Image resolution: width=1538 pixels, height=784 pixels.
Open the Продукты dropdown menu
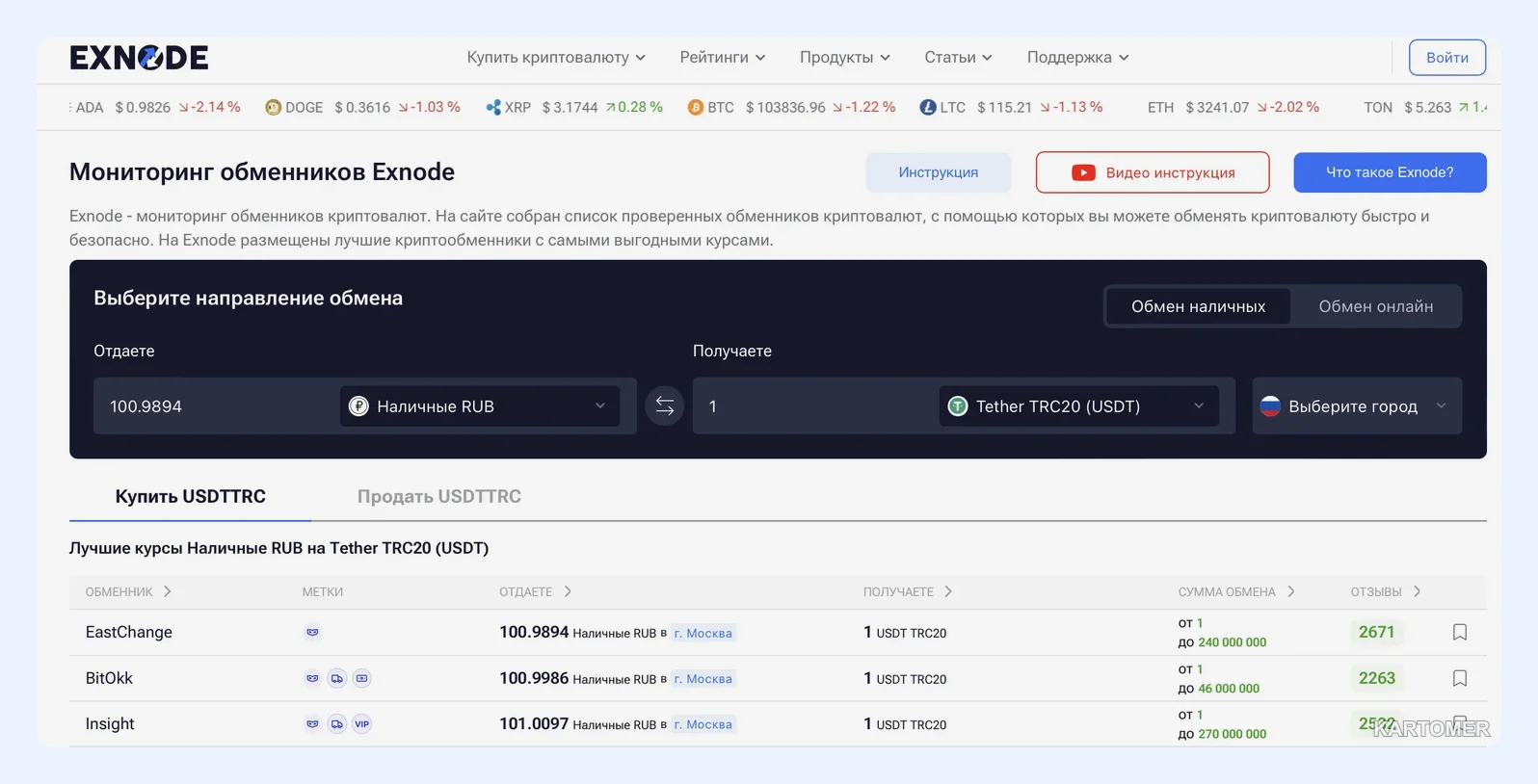coord(845,58)
